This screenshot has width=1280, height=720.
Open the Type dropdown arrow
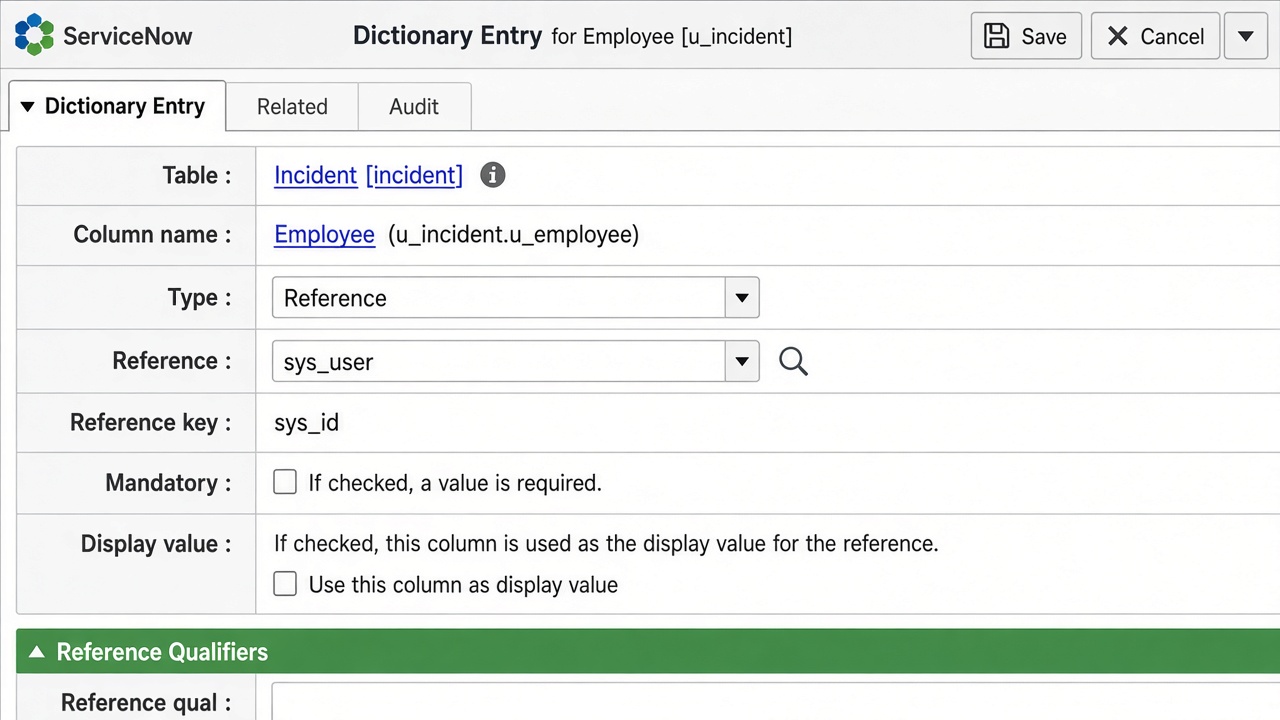[742, 298]
